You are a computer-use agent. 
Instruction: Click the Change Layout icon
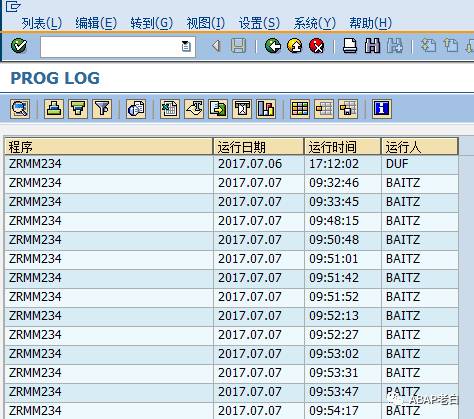pyautogui.click(x=324, y=109)
